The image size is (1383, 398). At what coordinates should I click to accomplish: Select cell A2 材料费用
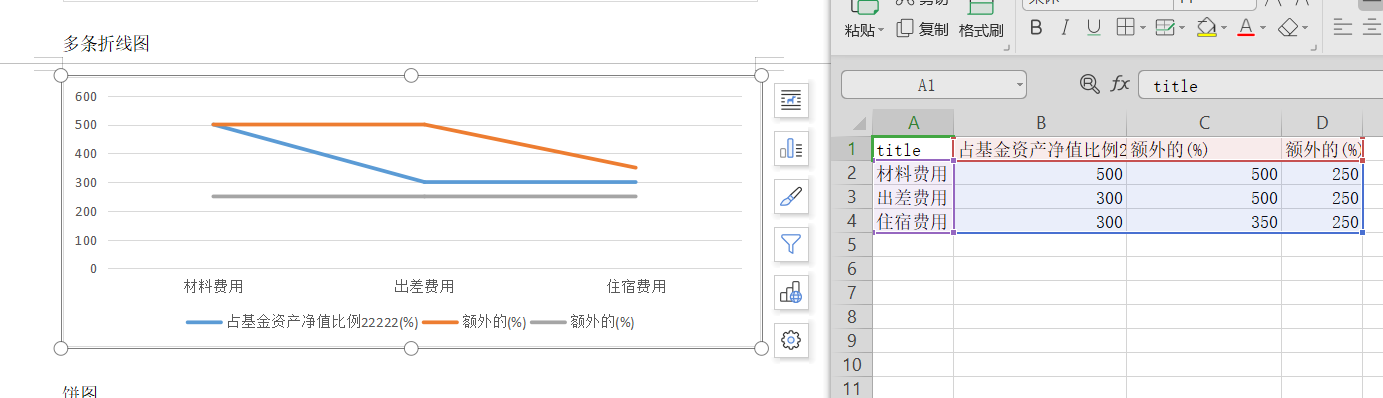913,173
